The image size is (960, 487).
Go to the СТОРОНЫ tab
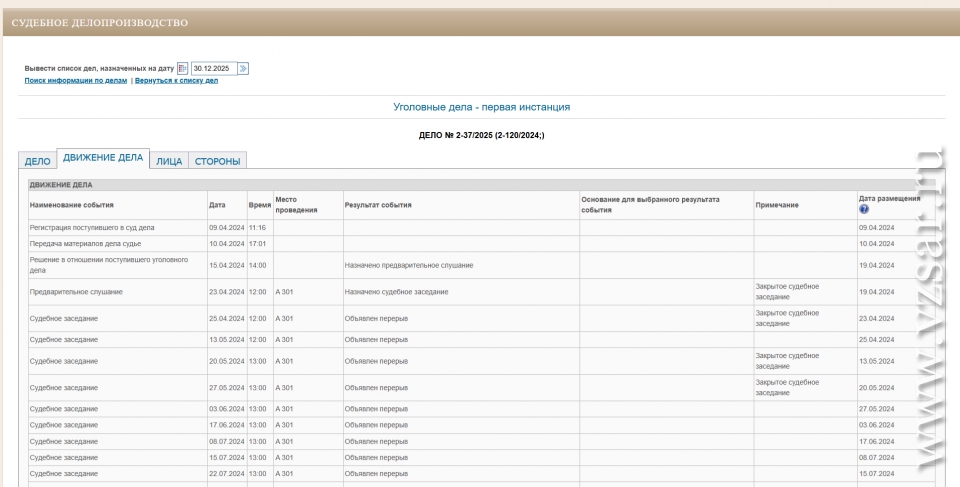tap(217, 161)
